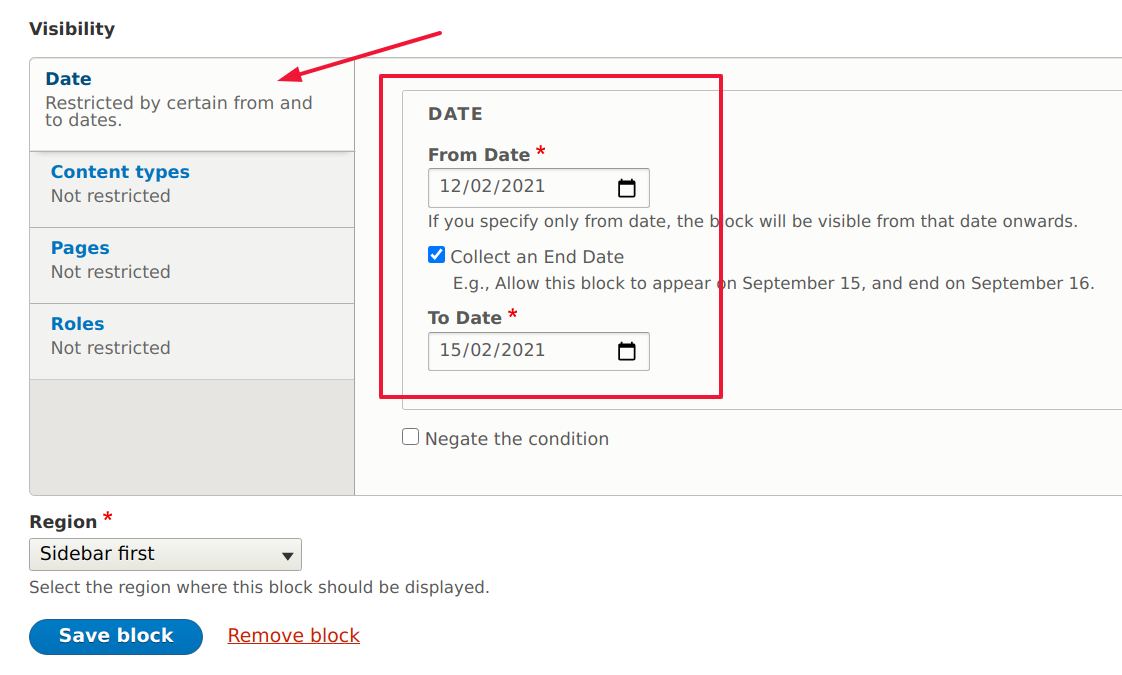Image resolution: width=1122 pixels, height=675 pixels.
Task: Uncheck the Collect an End Date checkbox
Action: click(x=436, y=255)
